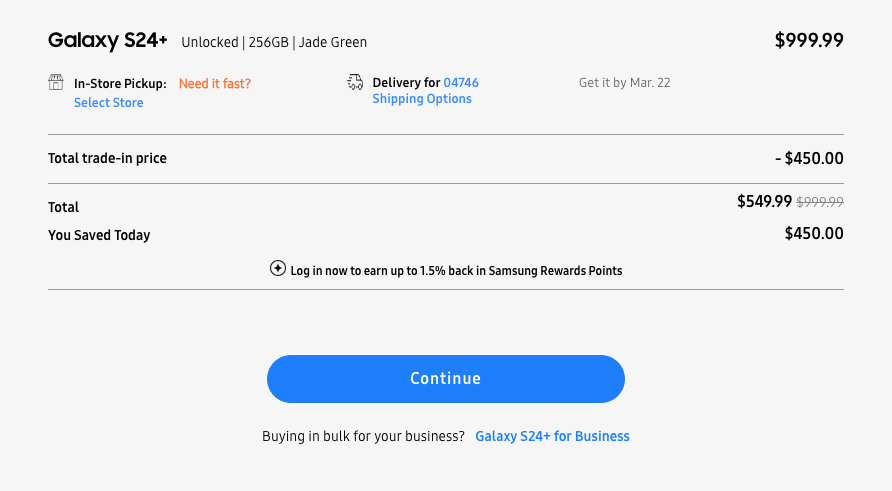Click the $999.99 product price at top
The height and width of the screenshot is (491, 892).
[x=809, y=41]
